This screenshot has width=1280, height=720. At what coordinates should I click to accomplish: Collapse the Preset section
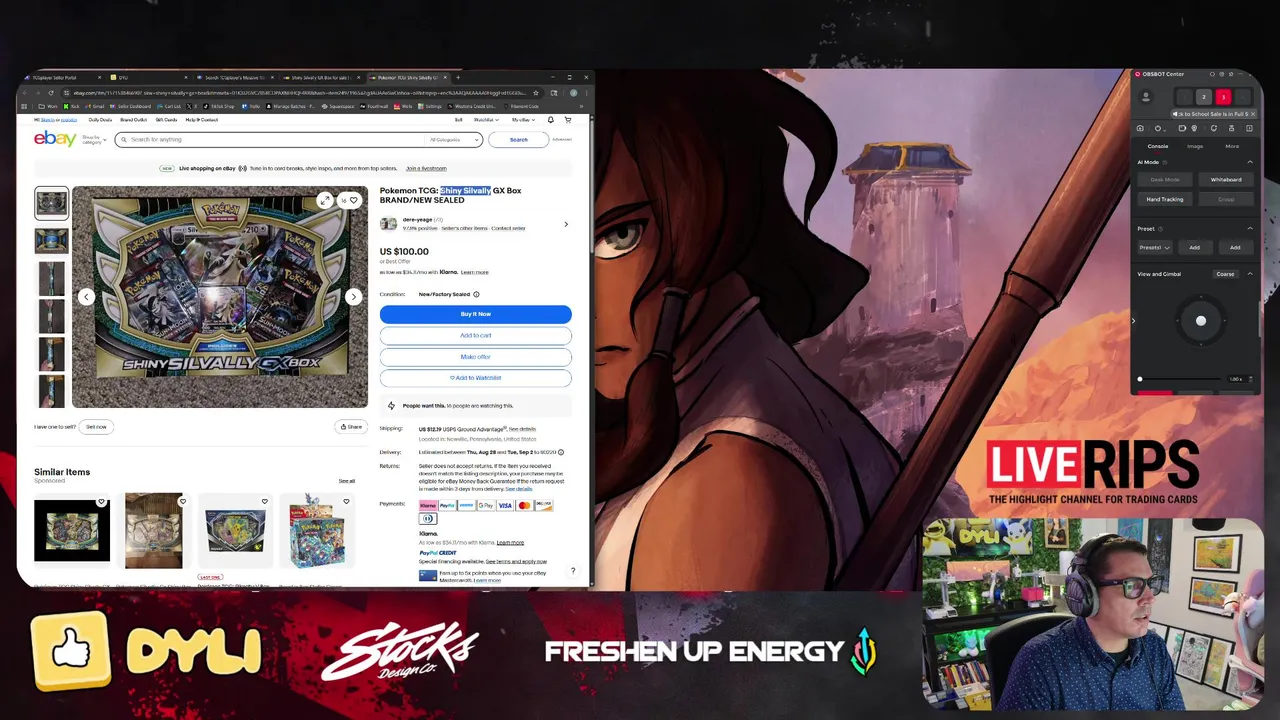pos(1249,229)
